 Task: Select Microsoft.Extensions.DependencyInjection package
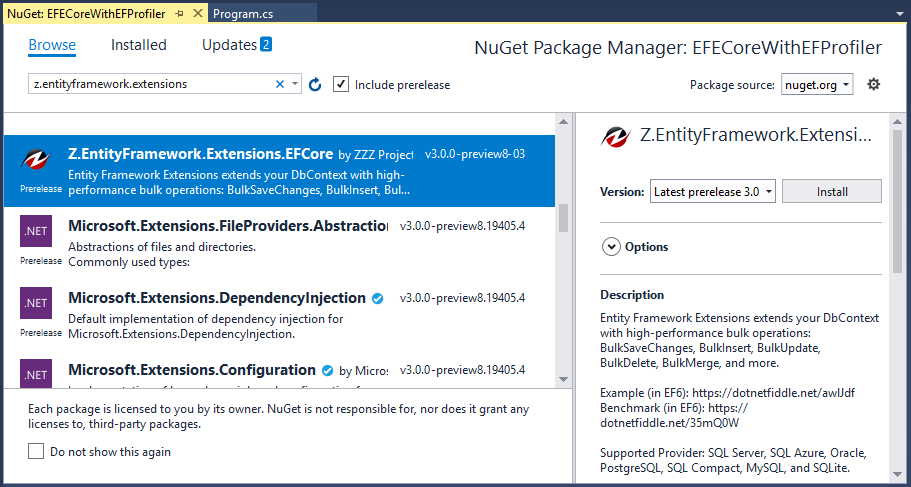(x=279, y=315)
